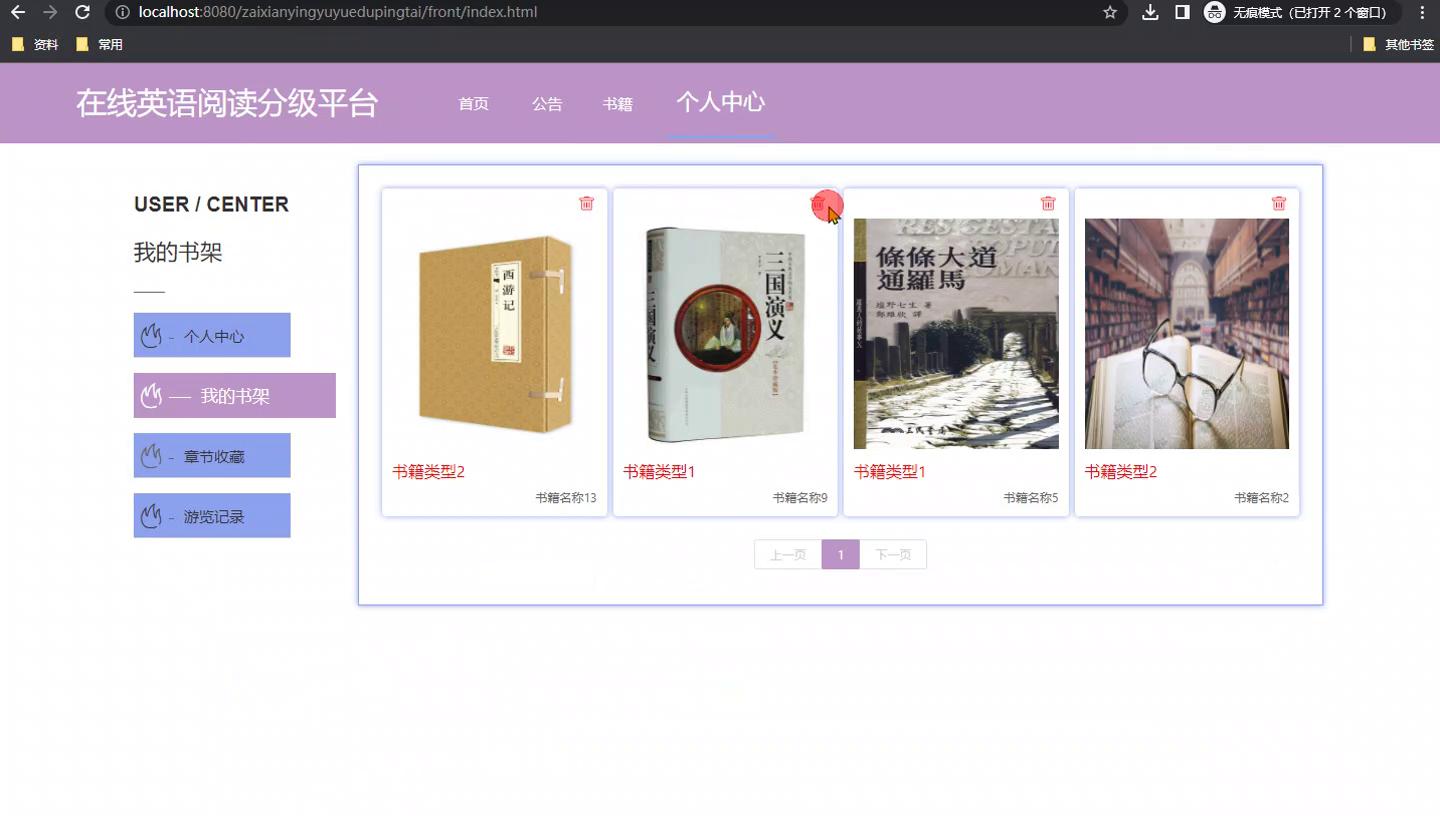The height and width of the screenshot is (816, 1440).
Task: Click 书籍类型1 label on 书籍名称9 card
Action: (659, 471)
